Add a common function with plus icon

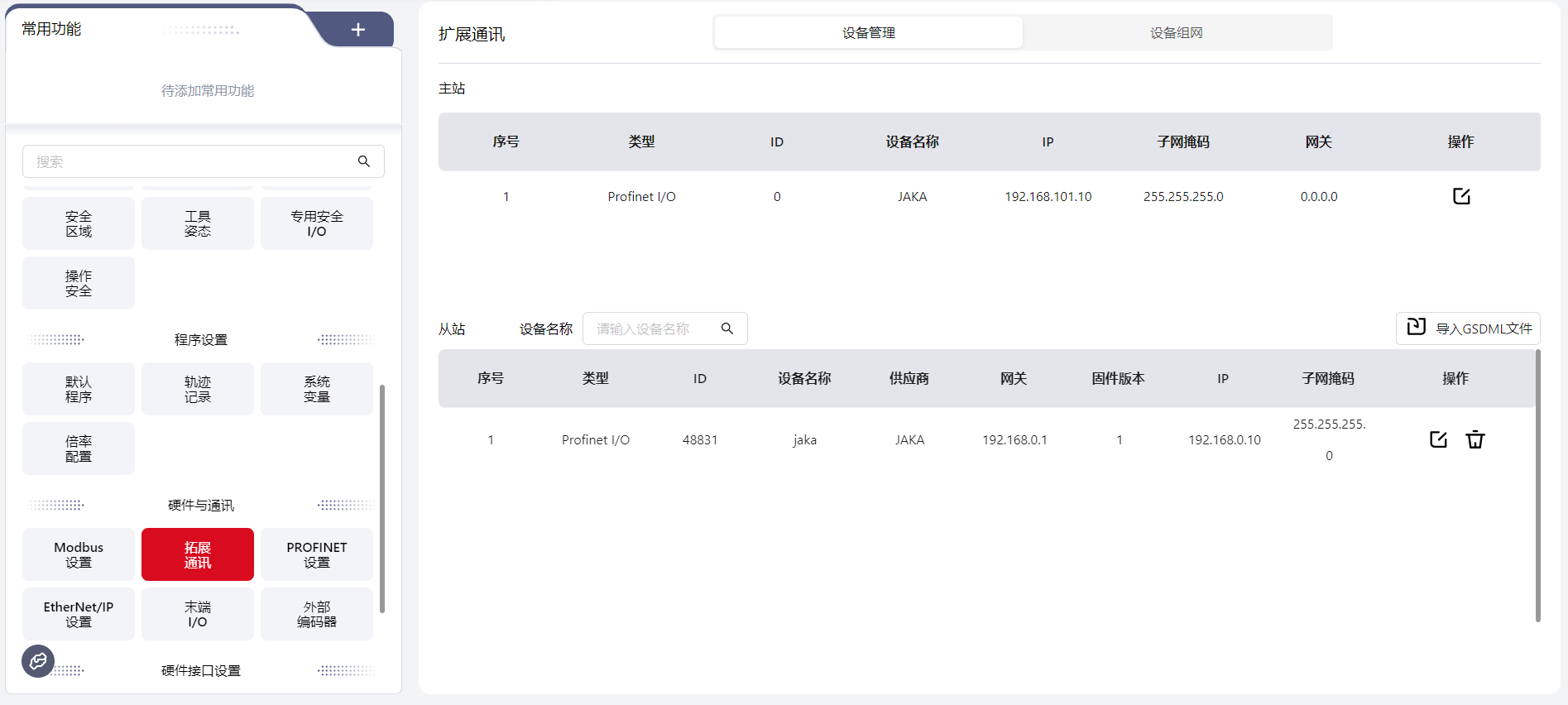point(358,30)
